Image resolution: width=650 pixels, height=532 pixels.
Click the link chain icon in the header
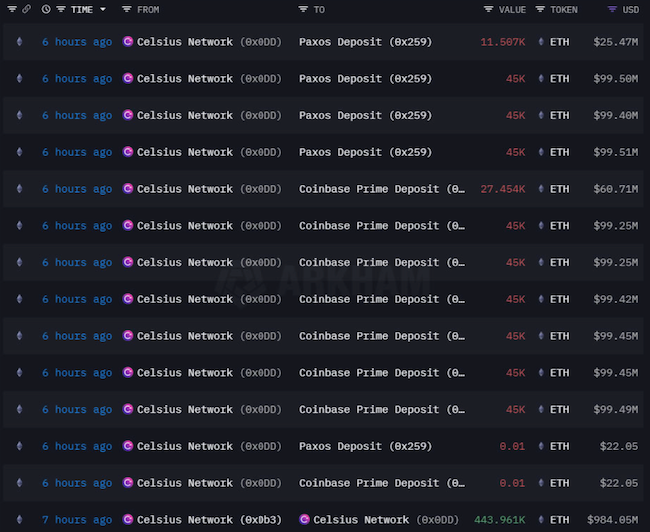pos(26,9)
